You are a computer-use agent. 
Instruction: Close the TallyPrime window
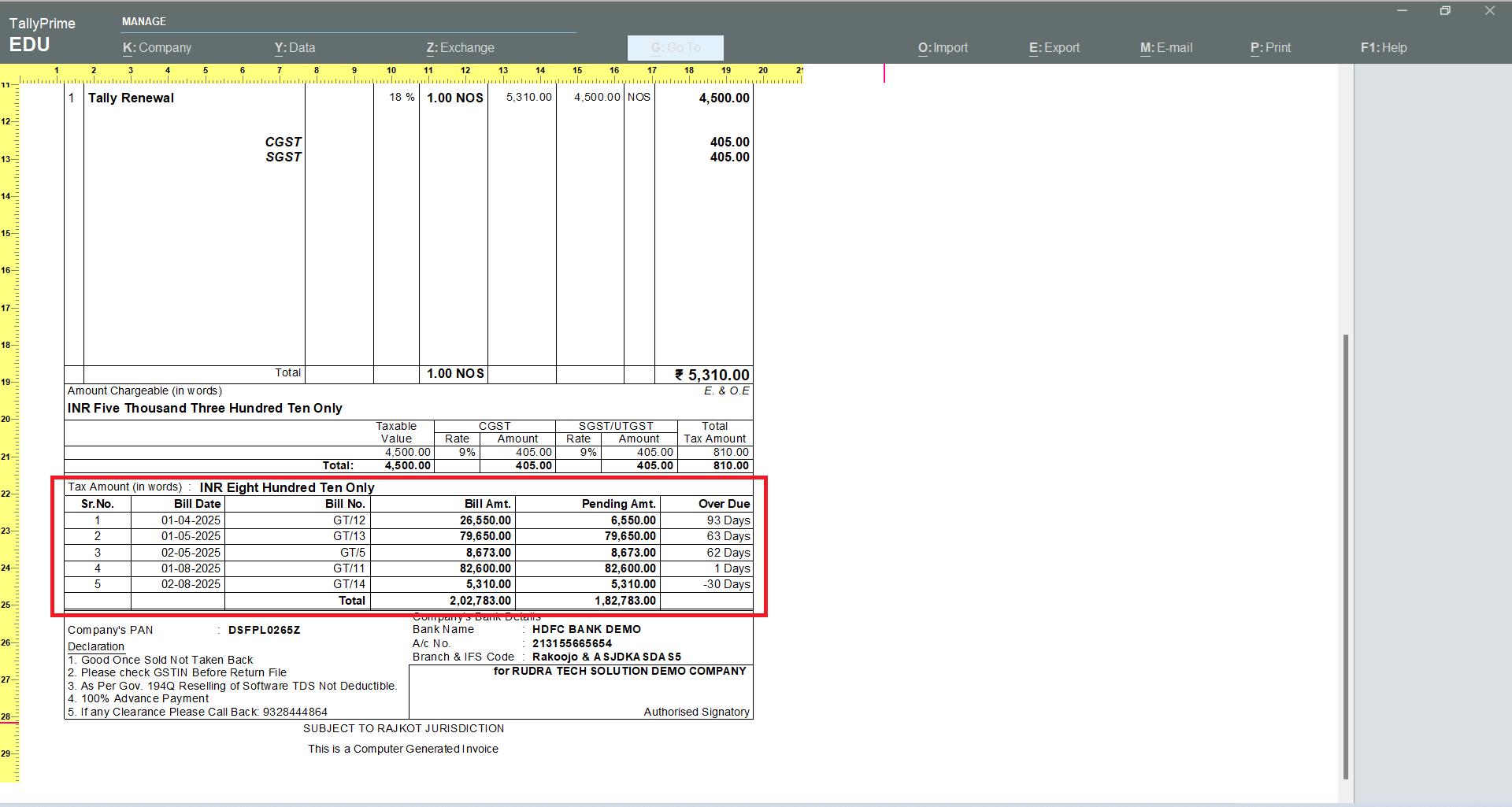pyautogui.click(x=1489, y=11)
